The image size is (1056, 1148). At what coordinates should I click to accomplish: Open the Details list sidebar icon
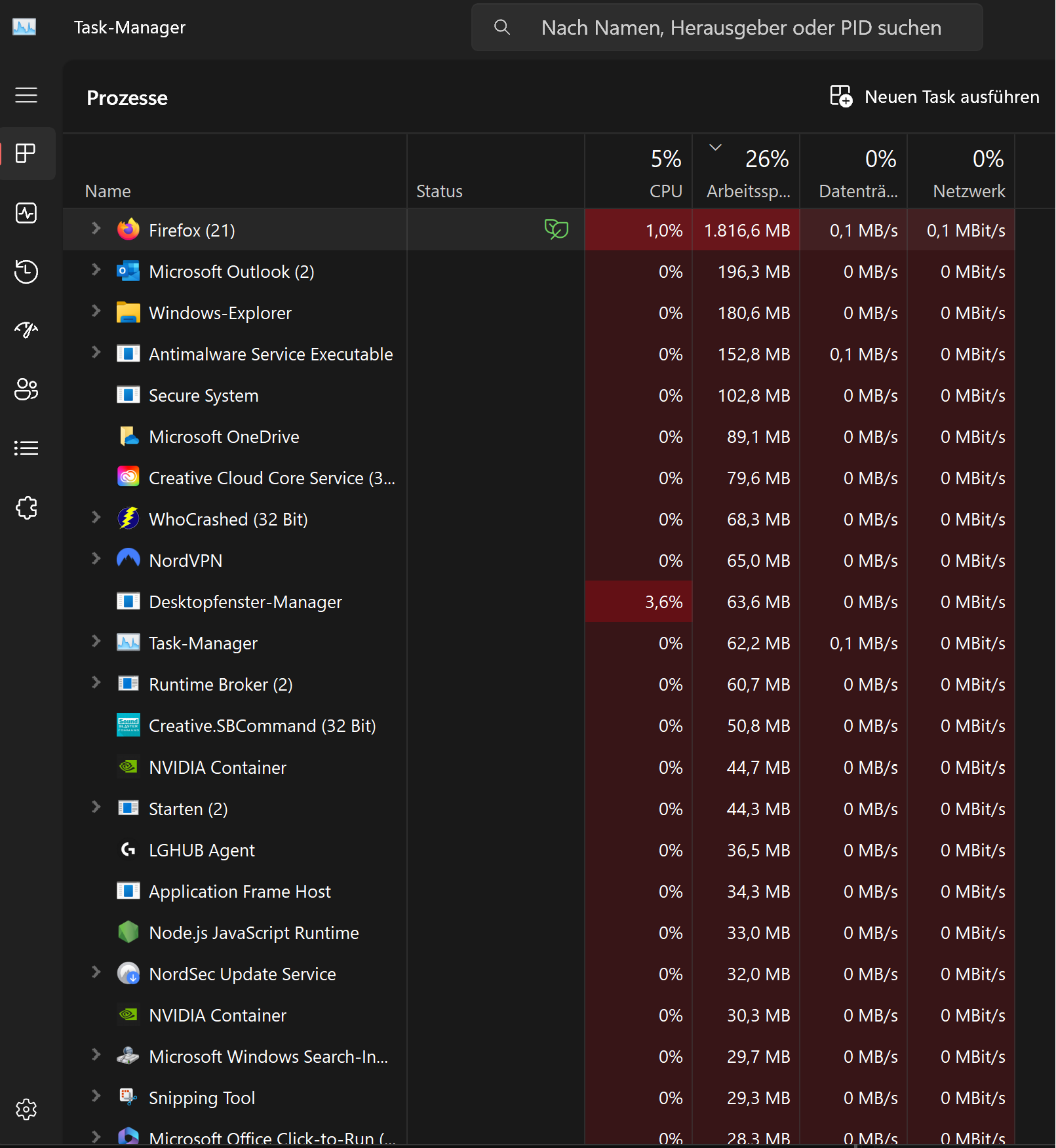point(26,448)
